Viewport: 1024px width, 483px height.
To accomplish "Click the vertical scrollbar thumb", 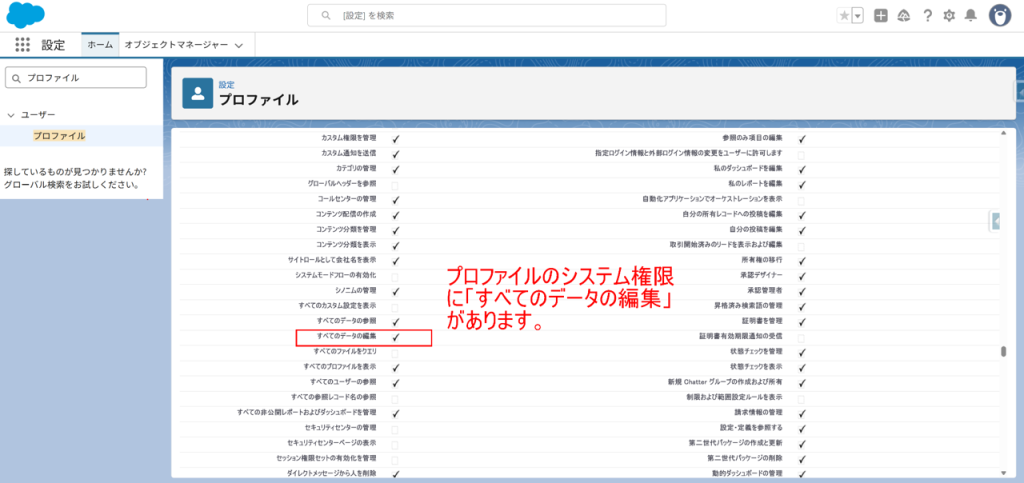I will [x=1004, y=352].
